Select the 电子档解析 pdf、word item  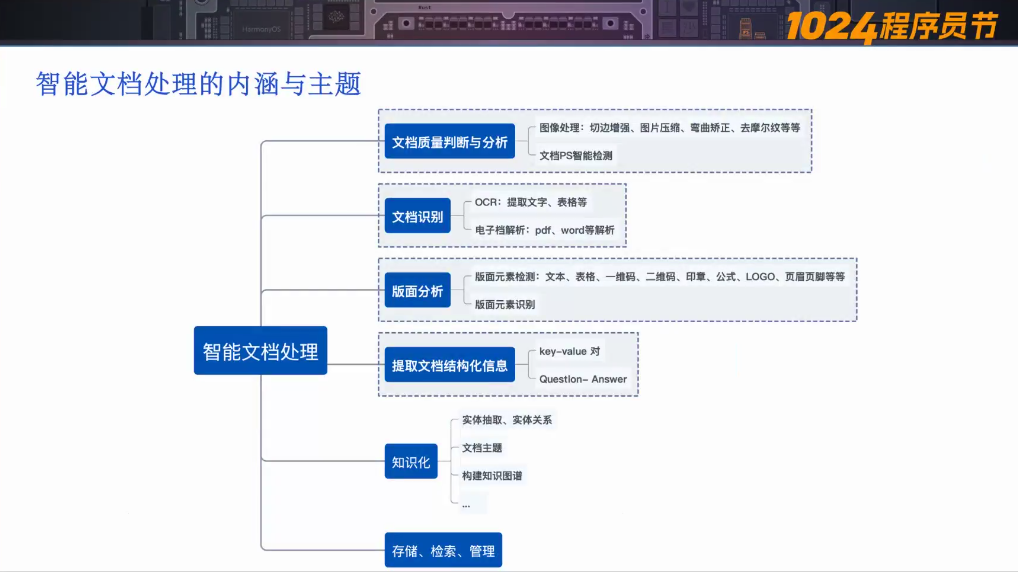coord(545,230)
